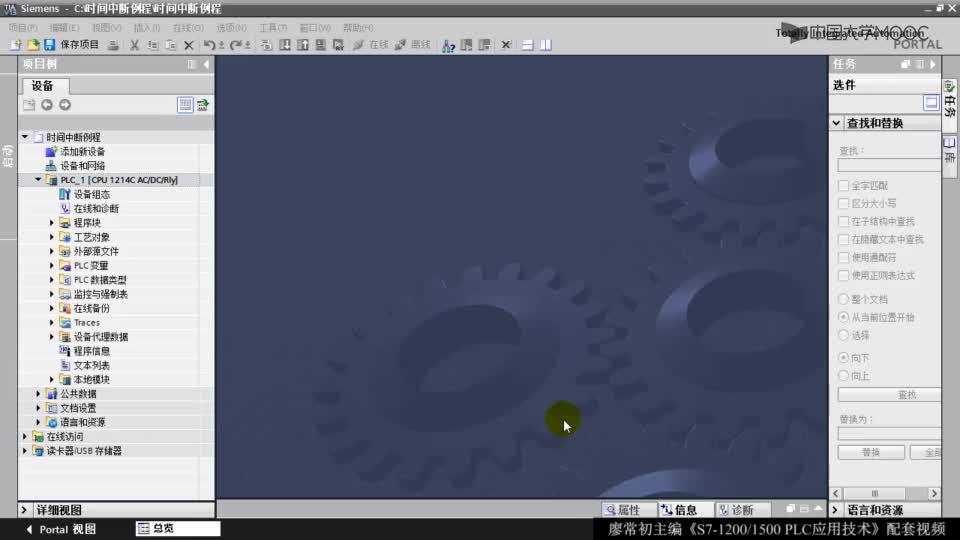The width and height of the screenshot is (960, 540).
Task: Click the Paste toolbar icon
Action: click(x=171, y=45)
